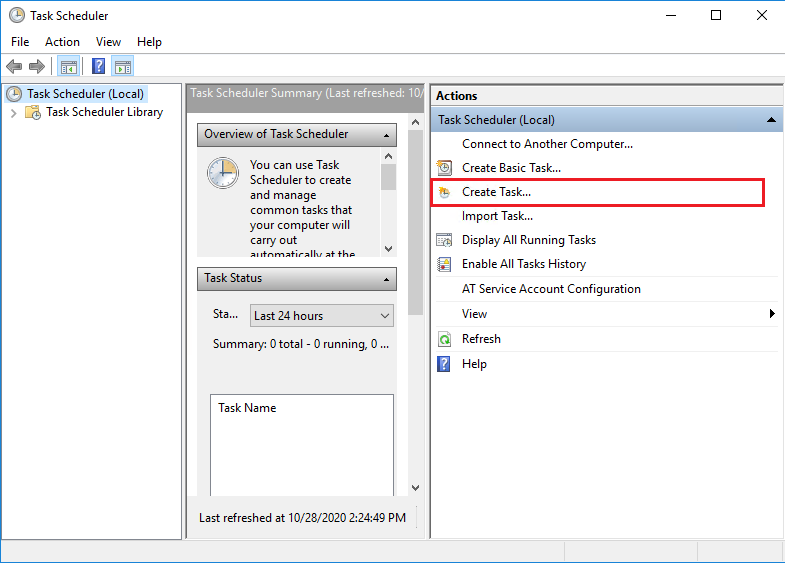Click the Refresh action text
The width and height of the screenshot is (785, 563).
(481, 339)
